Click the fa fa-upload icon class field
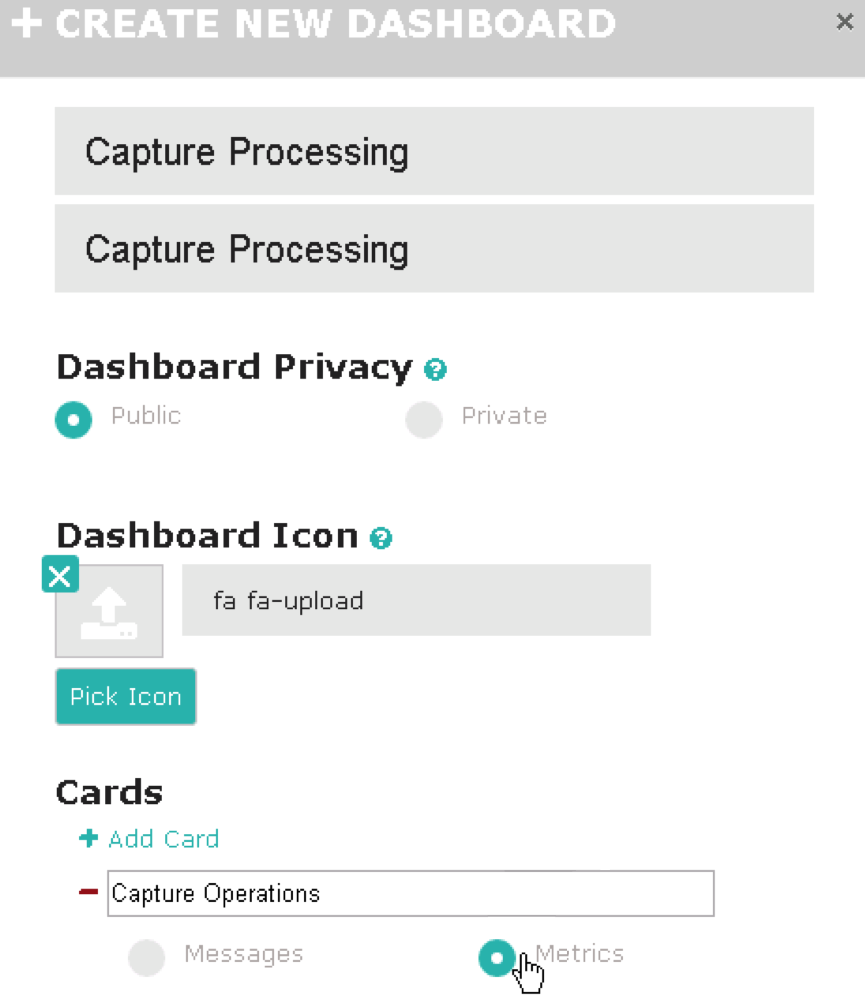The image size is (865, 1001). click(x=416, y=600)
